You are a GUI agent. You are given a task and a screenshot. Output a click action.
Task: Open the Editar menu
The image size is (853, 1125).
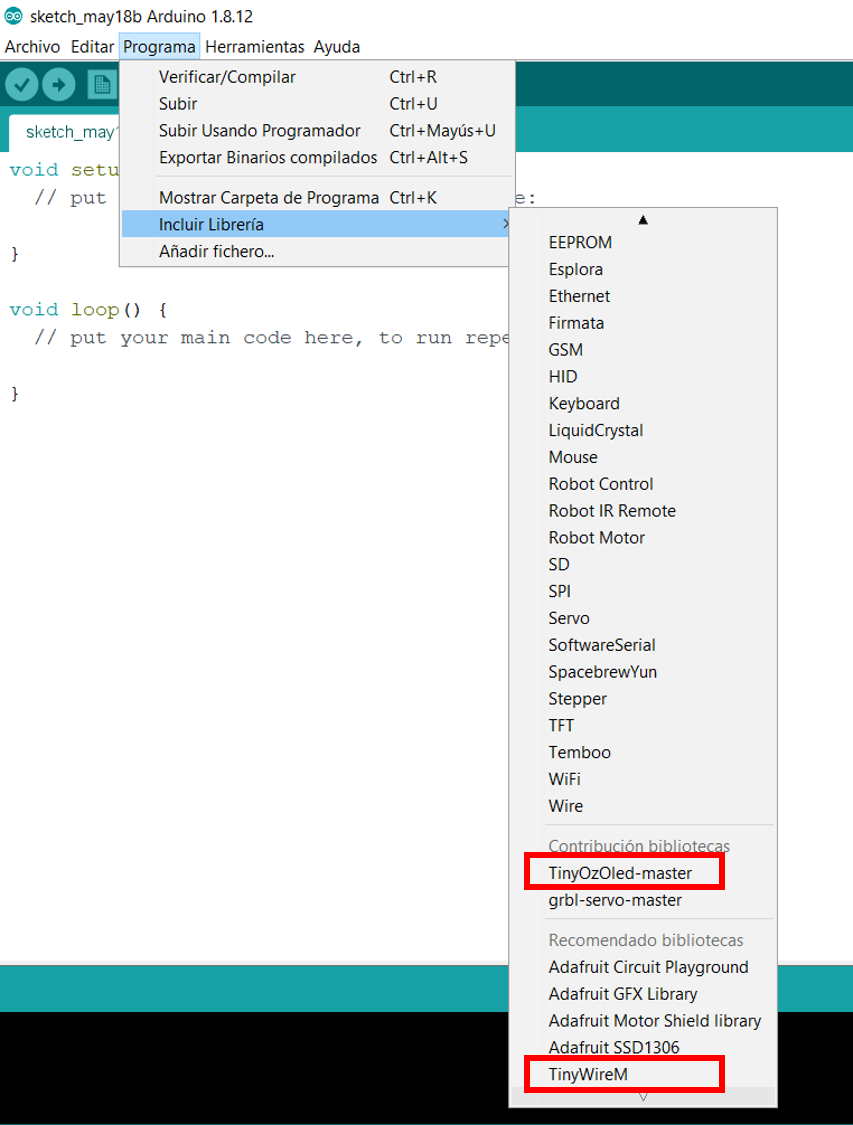tap(92, 47)
